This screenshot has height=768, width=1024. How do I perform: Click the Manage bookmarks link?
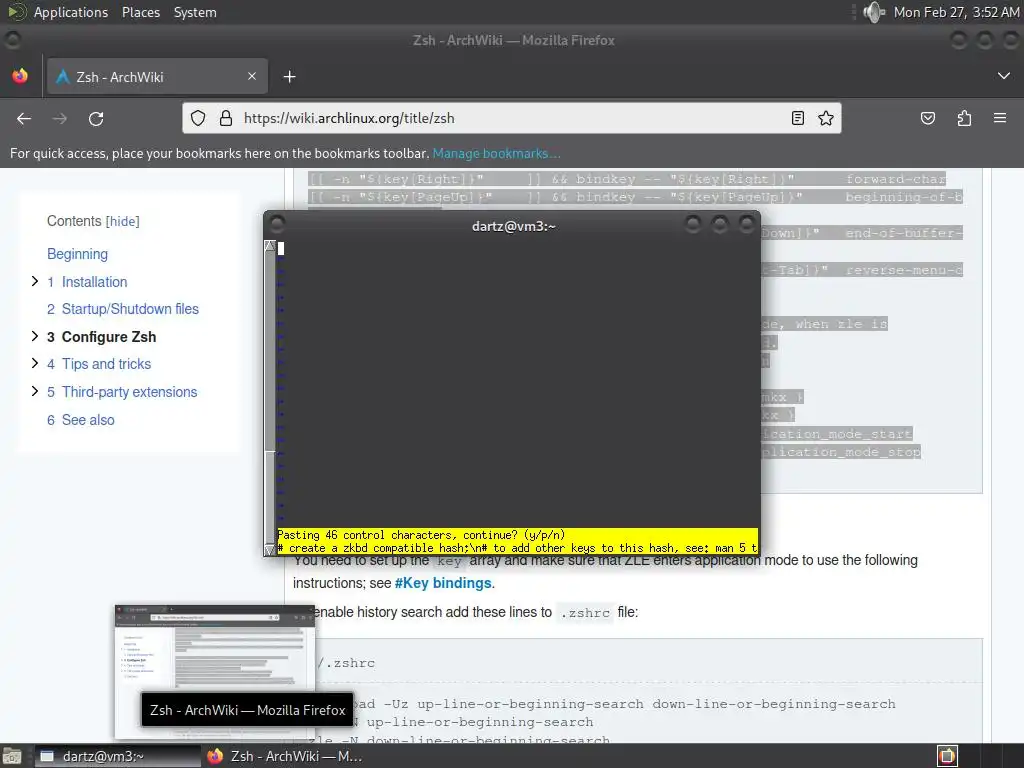[496, 153]
